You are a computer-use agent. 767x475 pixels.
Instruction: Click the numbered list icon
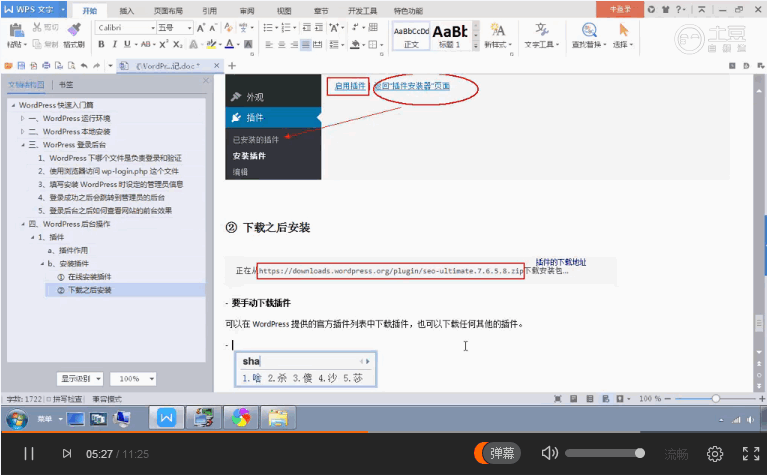pos(286,28)
